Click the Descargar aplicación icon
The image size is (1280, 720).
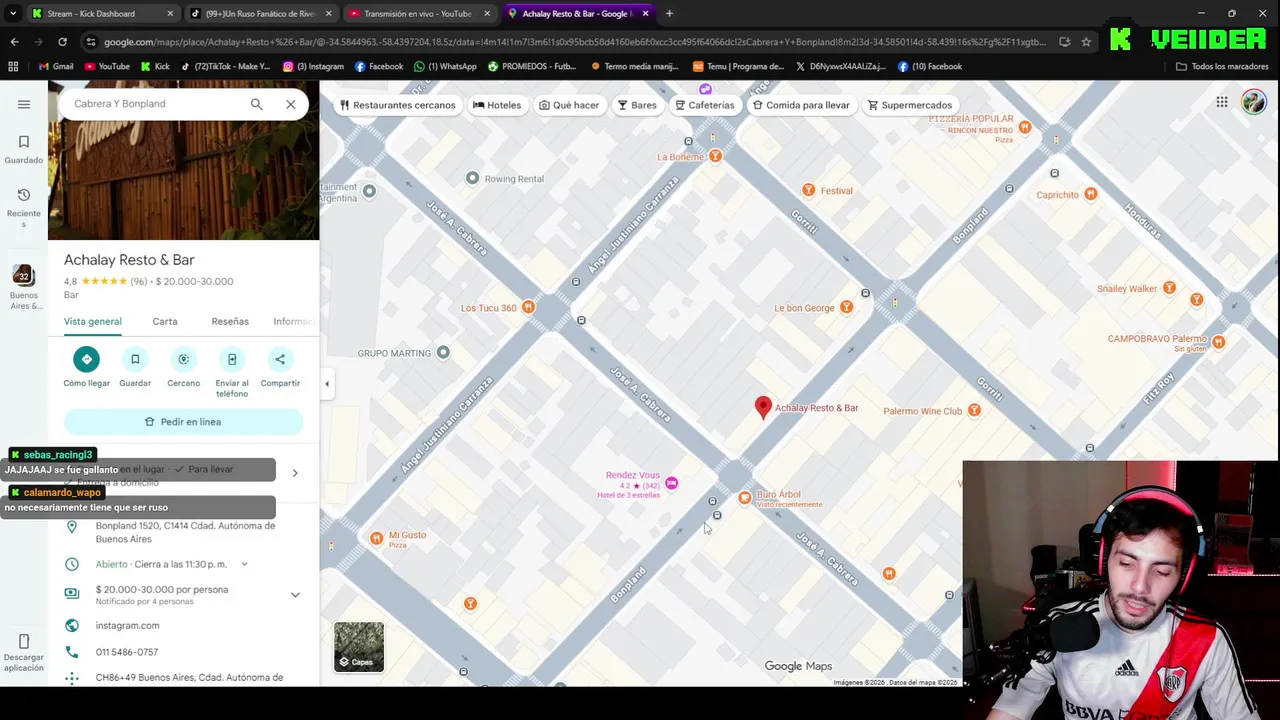24,642
